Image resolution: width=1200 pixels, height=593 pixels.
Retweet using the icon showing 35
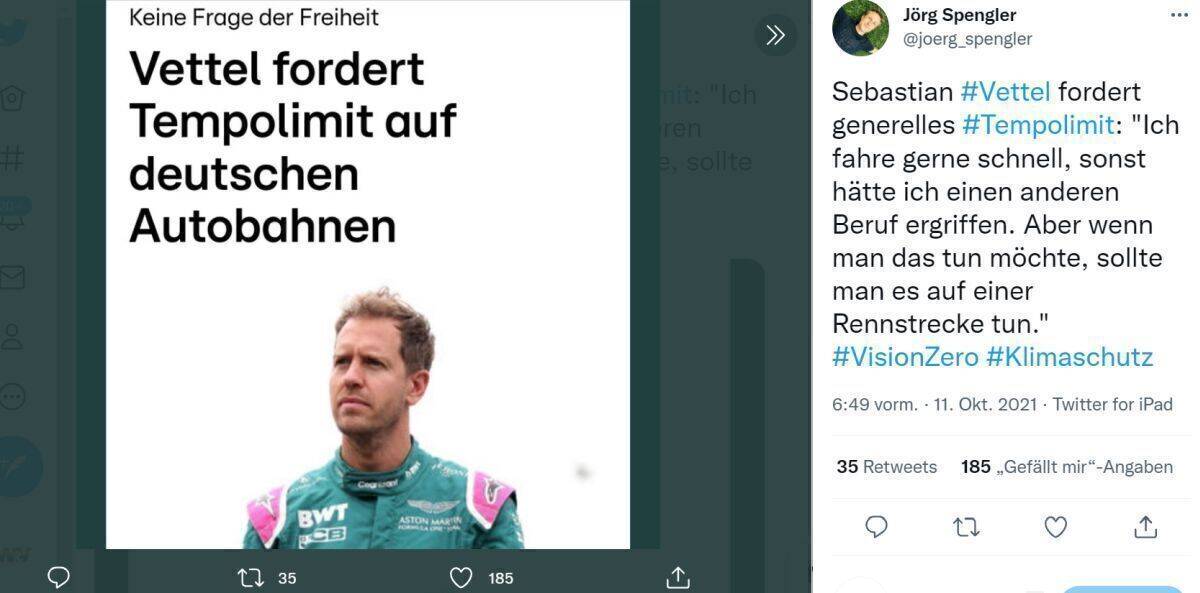[x=250, y=577]
